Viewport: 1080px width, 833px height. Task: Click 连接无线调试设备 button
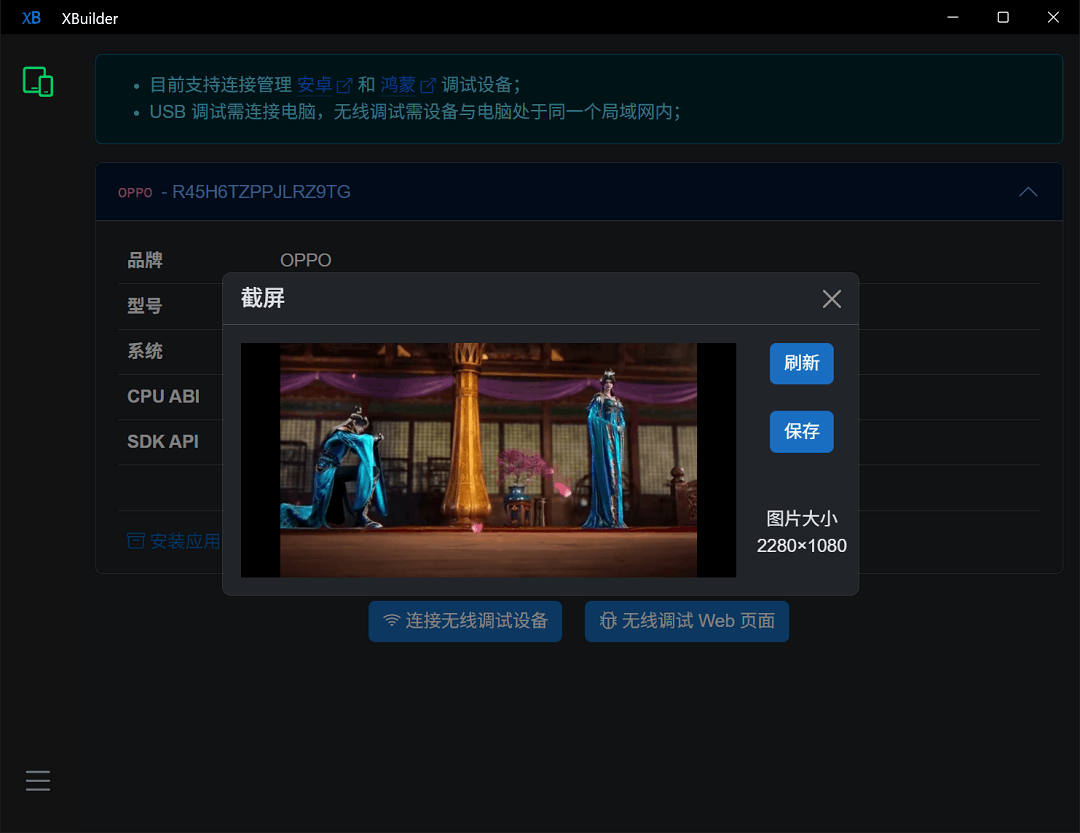(465, 621)
